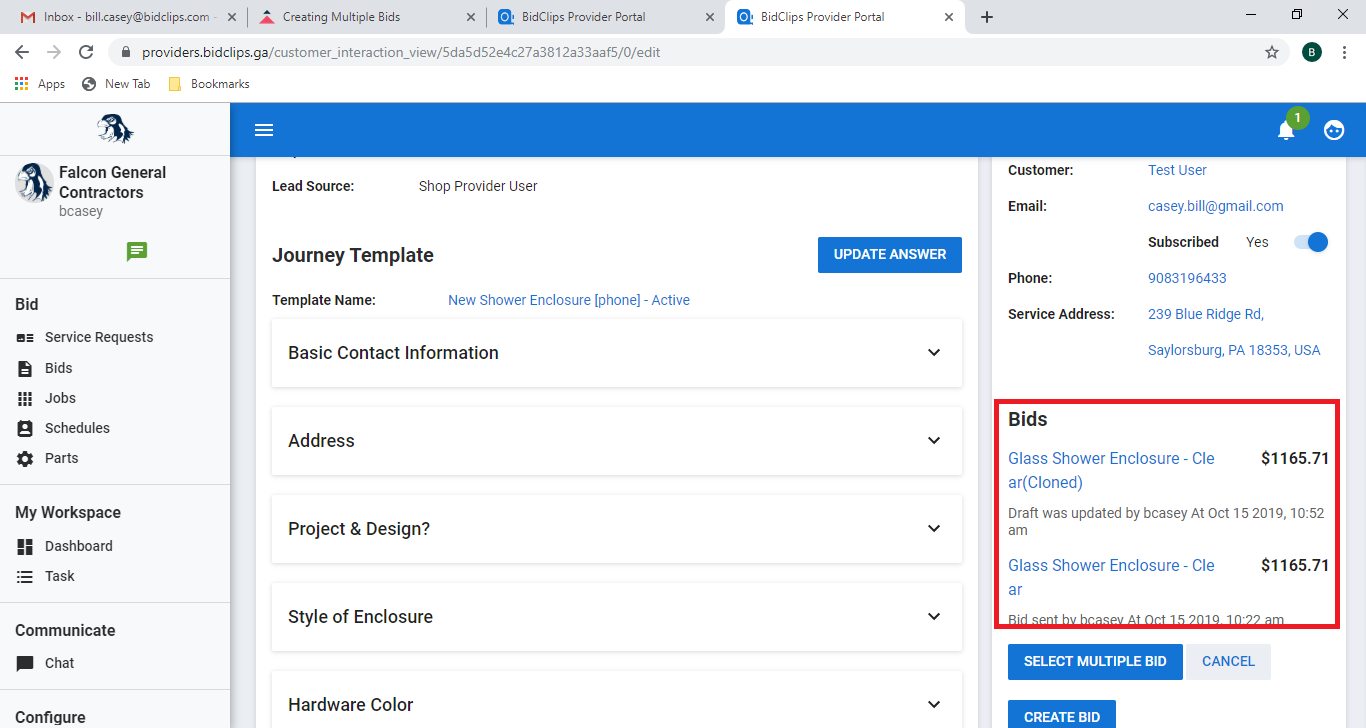Click browser back arrow

(x=22, y=52)
